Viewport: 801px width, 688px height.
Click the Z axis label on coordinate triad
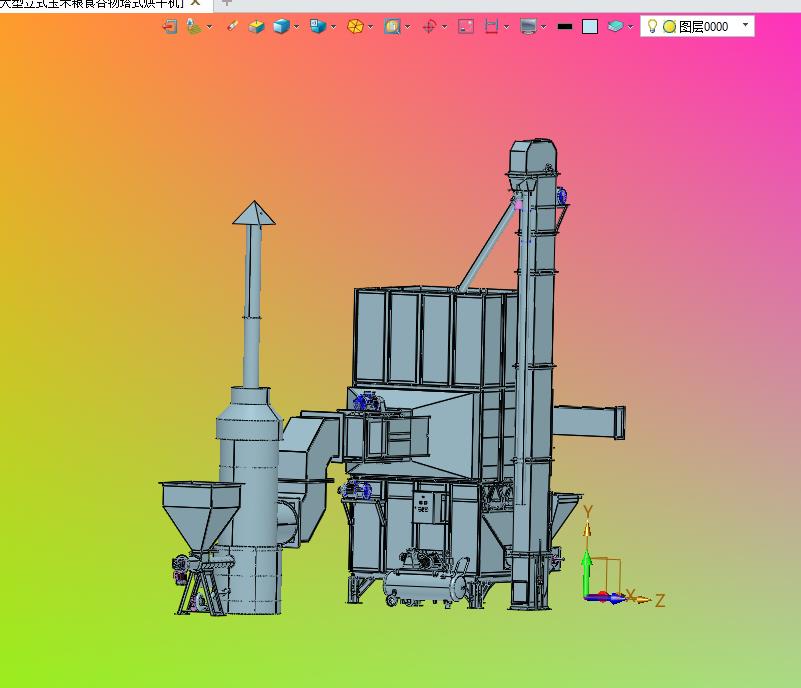(x=659, y=600)
